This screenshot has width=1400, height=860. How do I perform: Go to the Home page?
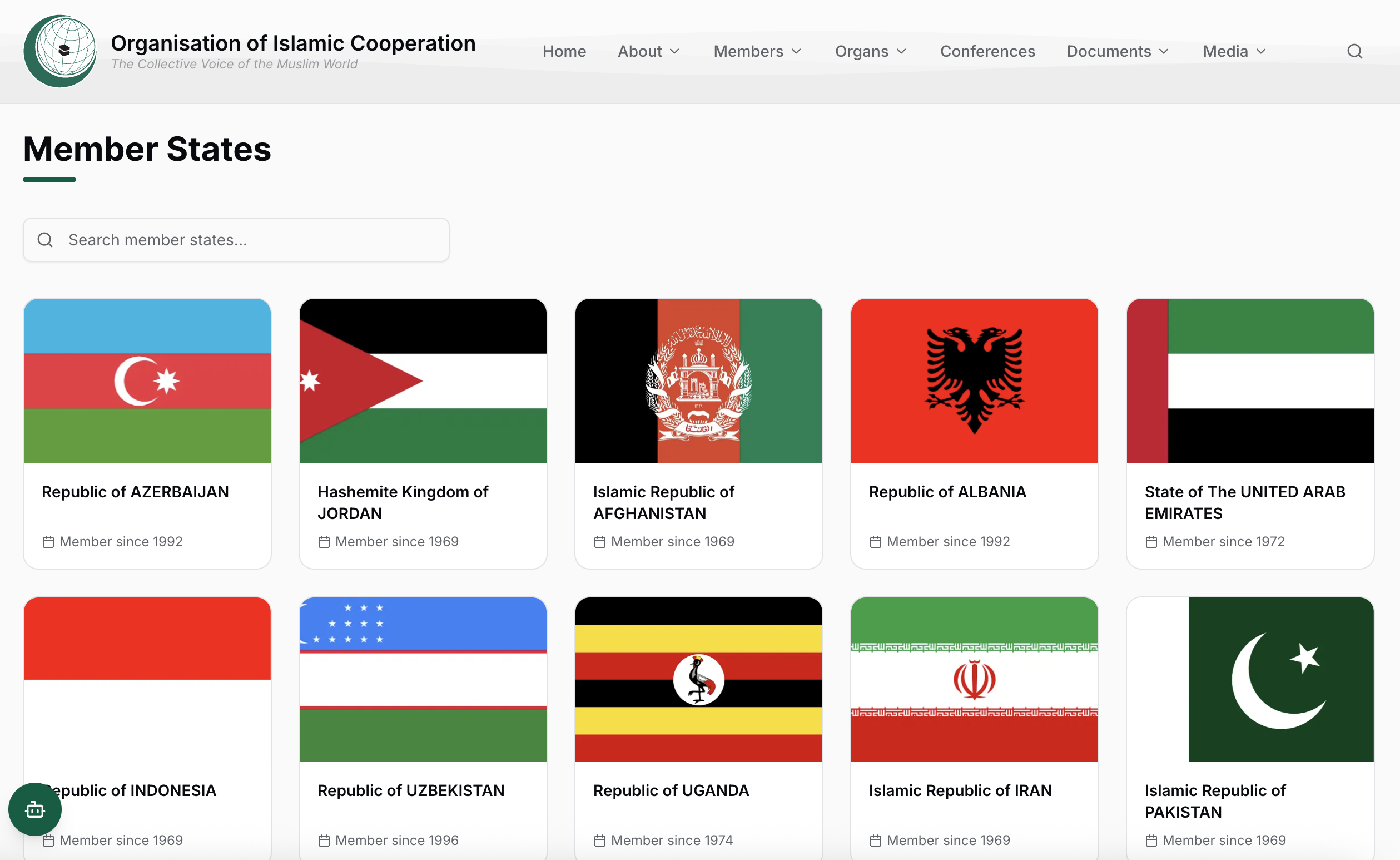[564, 51]
